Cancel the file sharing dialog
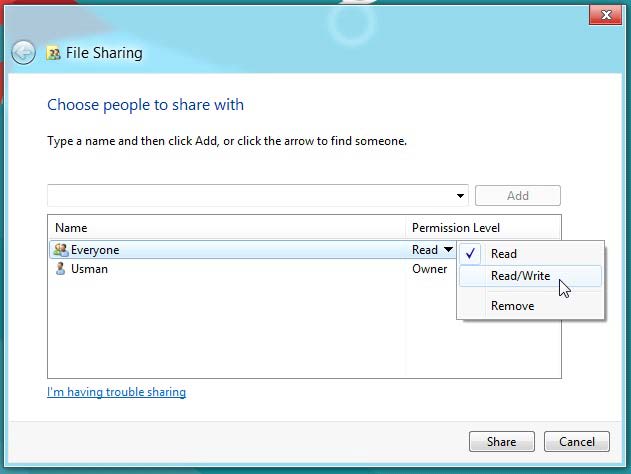Image resolution: width=631 pixels, height=474 pixels. click(x=577, y=442)
